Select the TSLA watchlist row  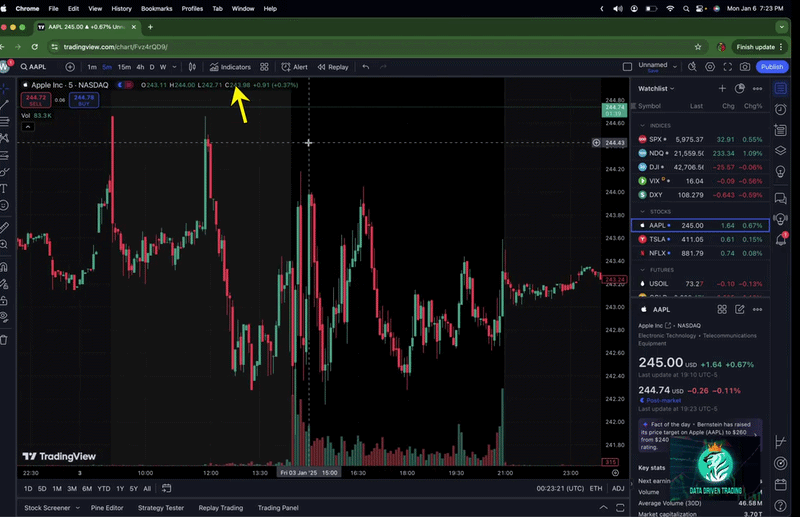pyautogui.click(x=701, y=239)
